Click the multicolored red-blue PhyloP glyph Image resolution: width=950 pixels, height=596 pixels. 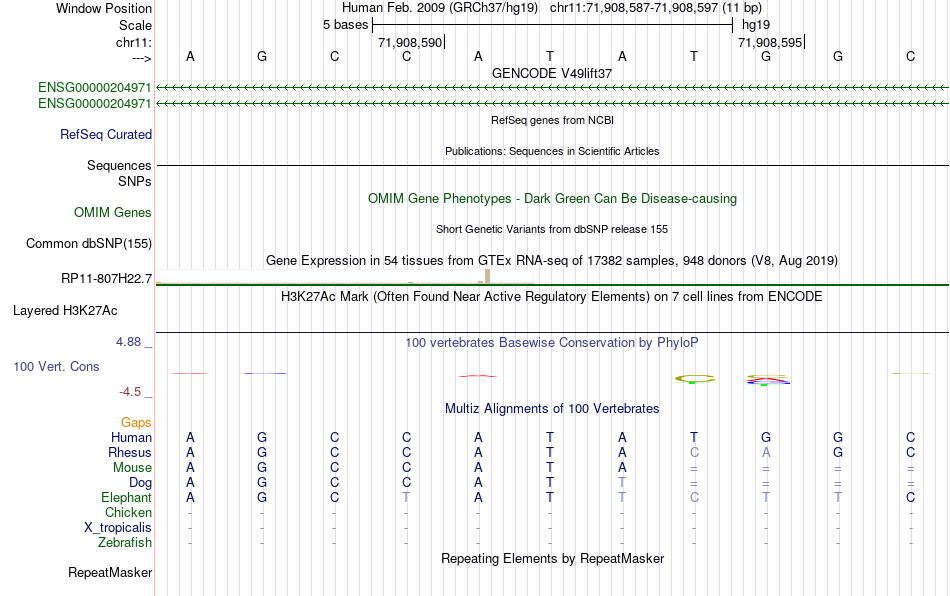point(768,380)
